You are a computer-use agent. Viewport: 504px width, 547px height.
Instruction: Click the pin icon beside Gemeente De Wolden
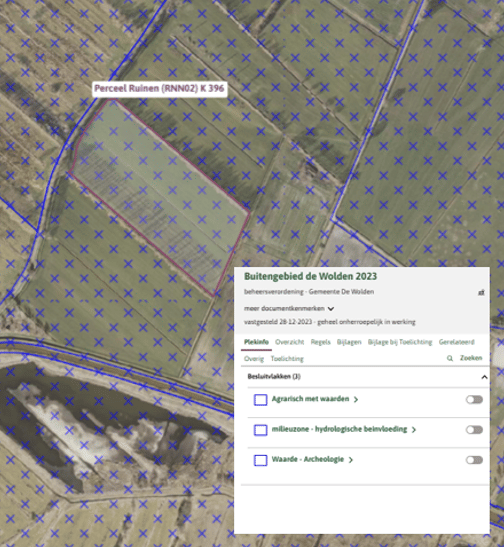(x=481, y=292)
